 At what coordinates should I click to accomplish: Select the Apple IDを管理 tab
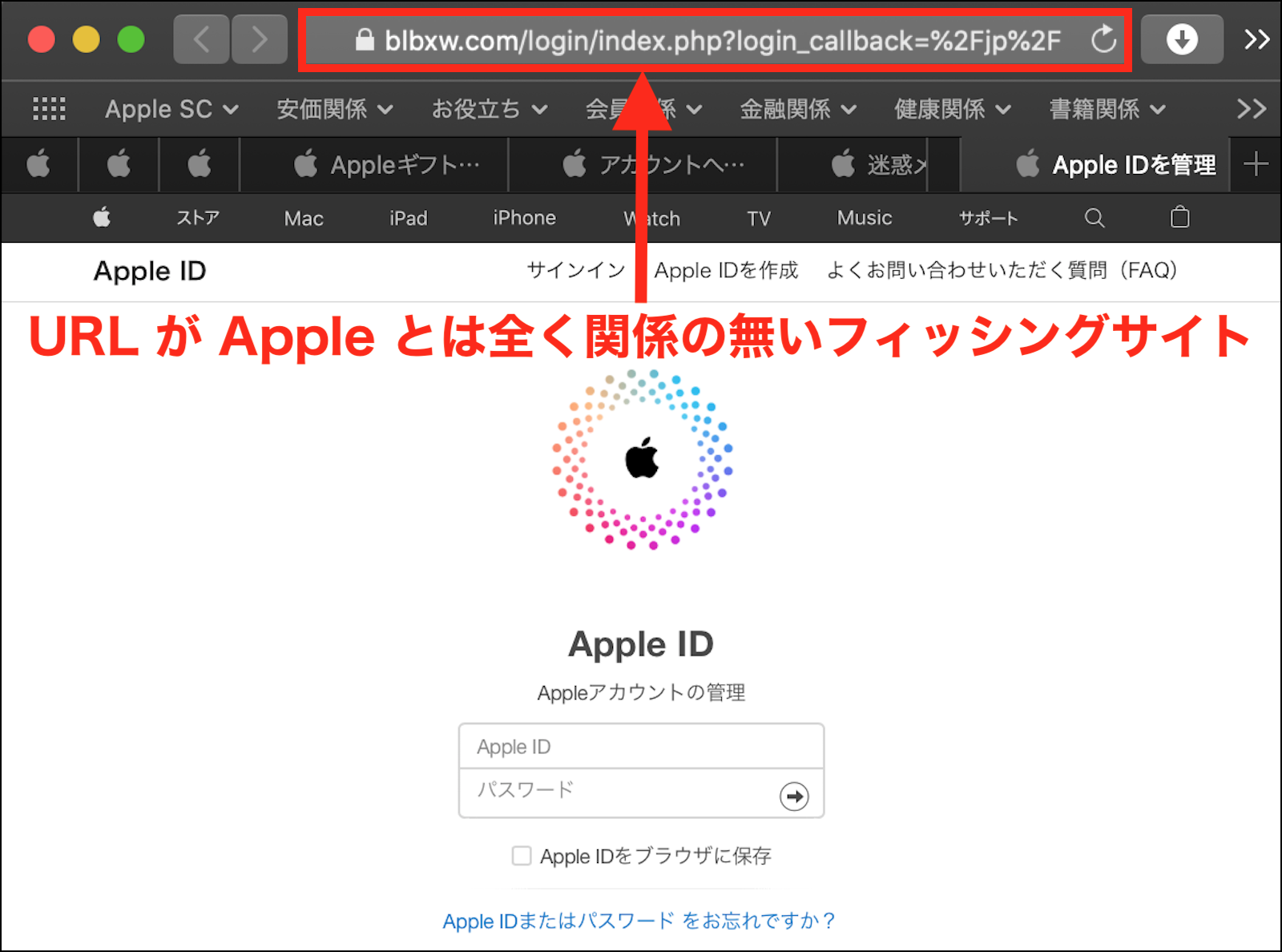1095,165
